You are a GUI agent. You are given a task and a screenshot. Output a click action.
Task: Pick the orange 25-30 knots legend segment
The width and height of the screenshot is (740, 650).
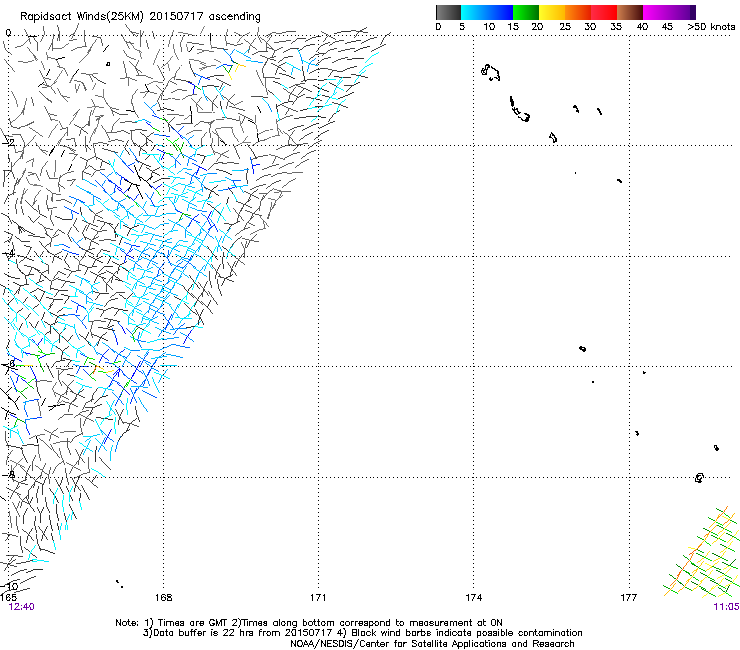[x=578, y=12]
